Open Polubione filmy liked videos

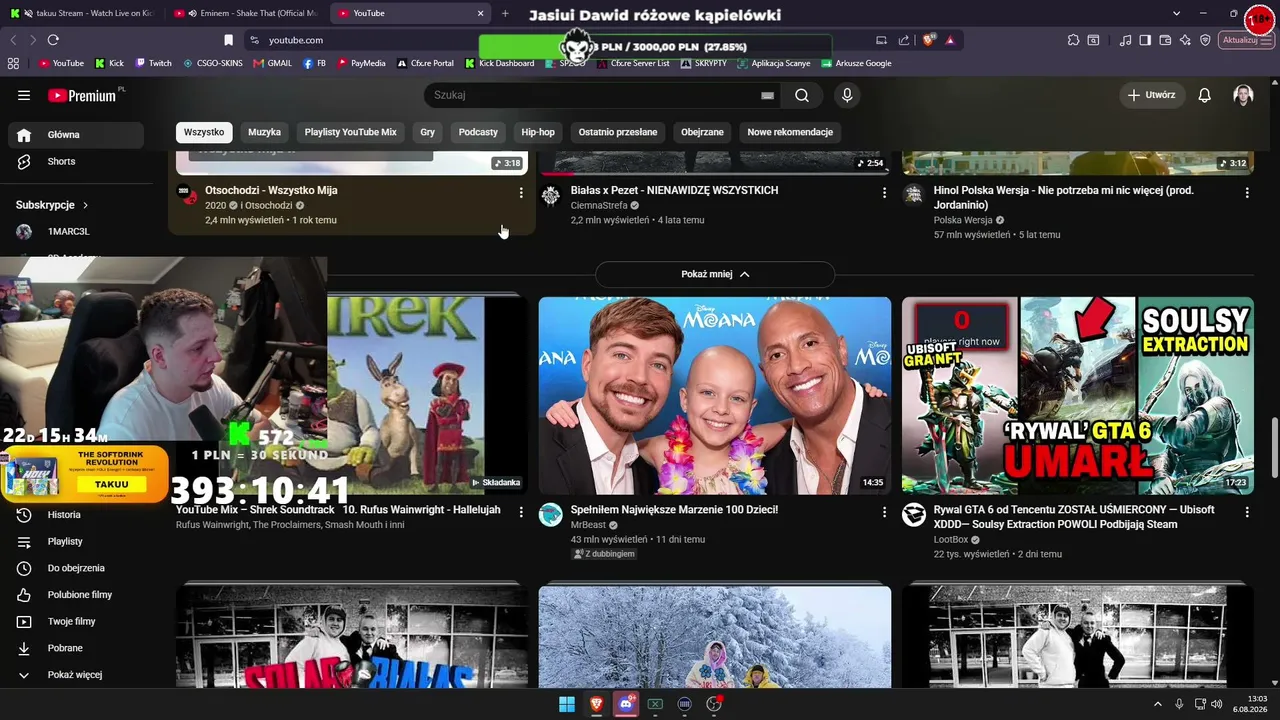point(76,595)
